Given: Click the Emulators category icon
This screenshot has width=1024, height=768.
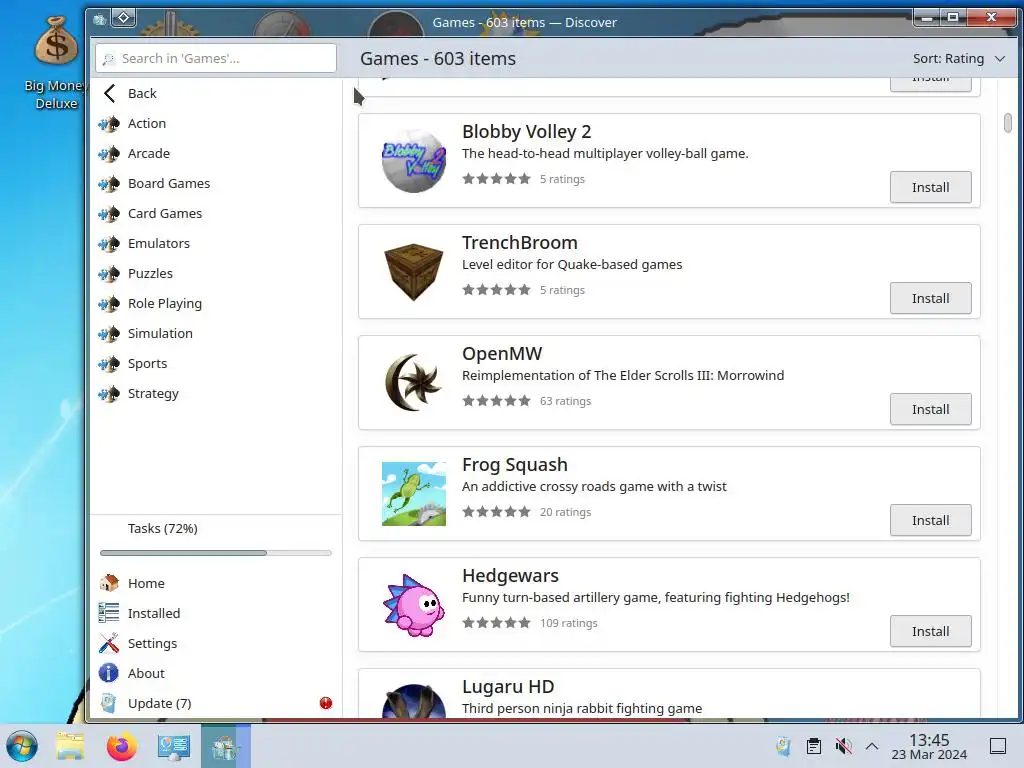Looking at the screenshot, I should point(109,244).
